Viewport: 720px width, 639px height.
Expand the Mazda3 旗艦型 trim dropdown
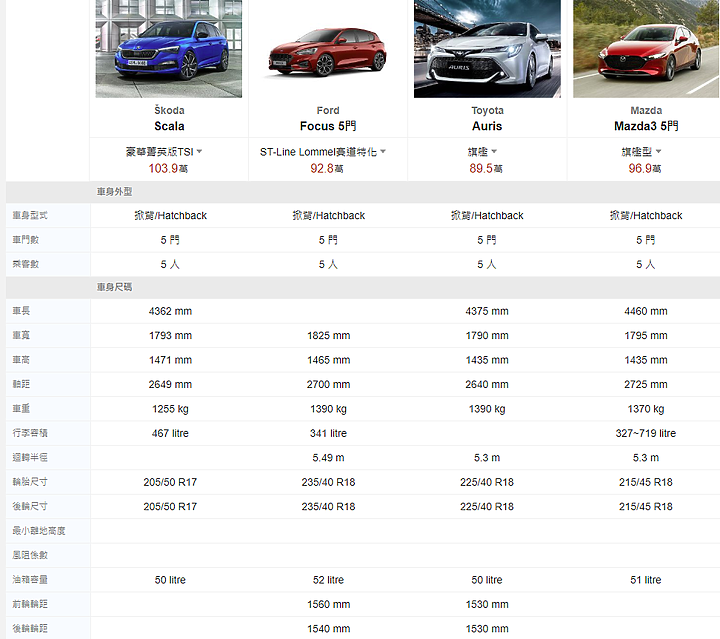tap(641, 152)
